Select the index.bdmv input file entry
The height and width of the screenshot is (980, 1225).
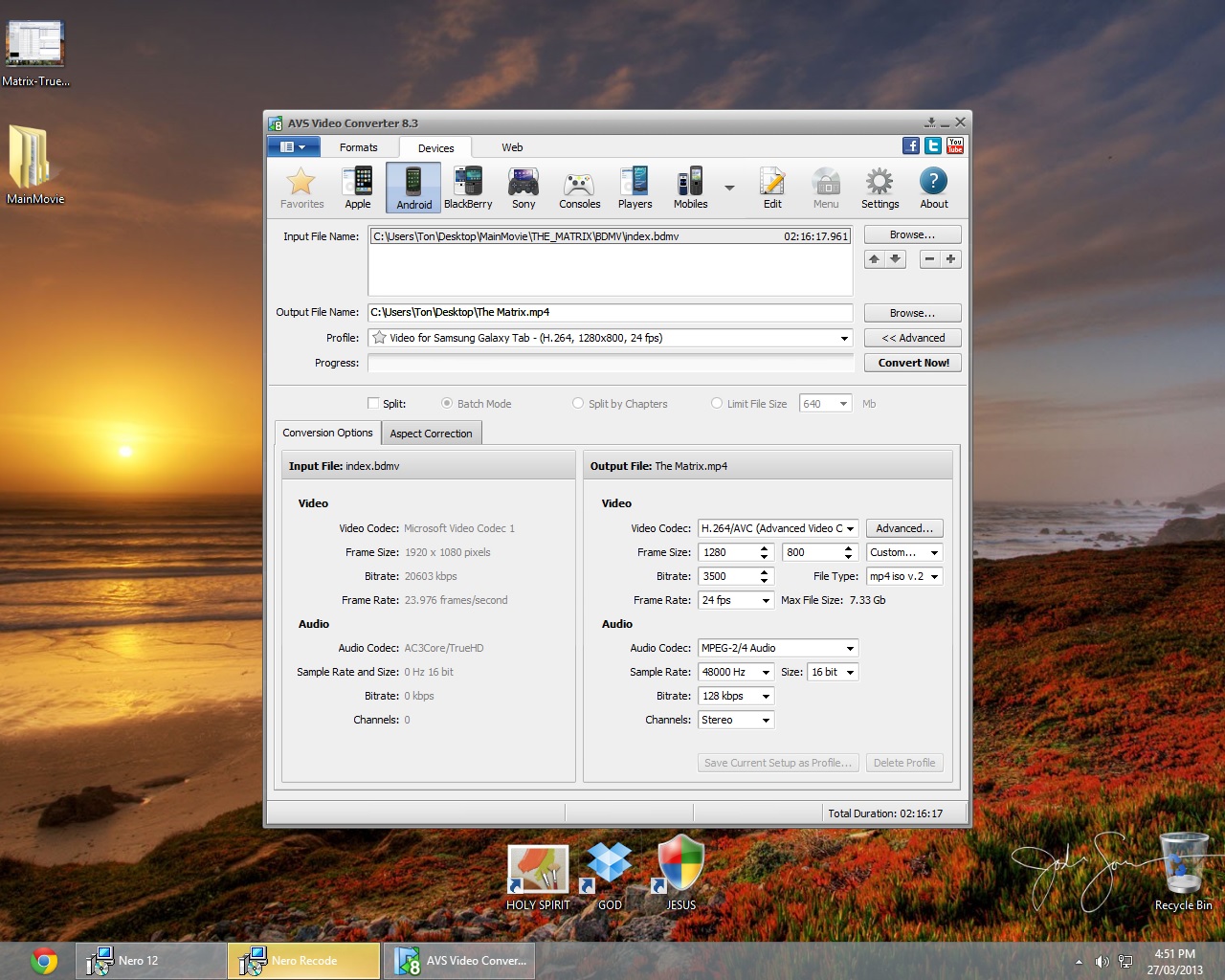(610, 236)
